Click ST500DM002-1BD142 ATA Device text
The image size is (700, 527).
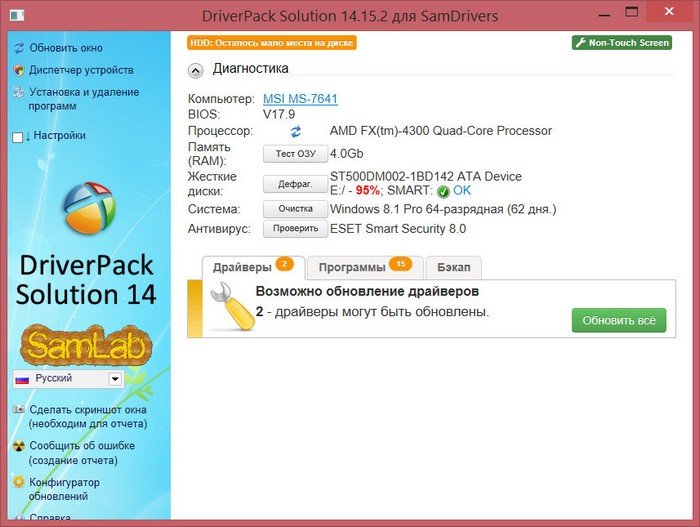tap(425, 176)
